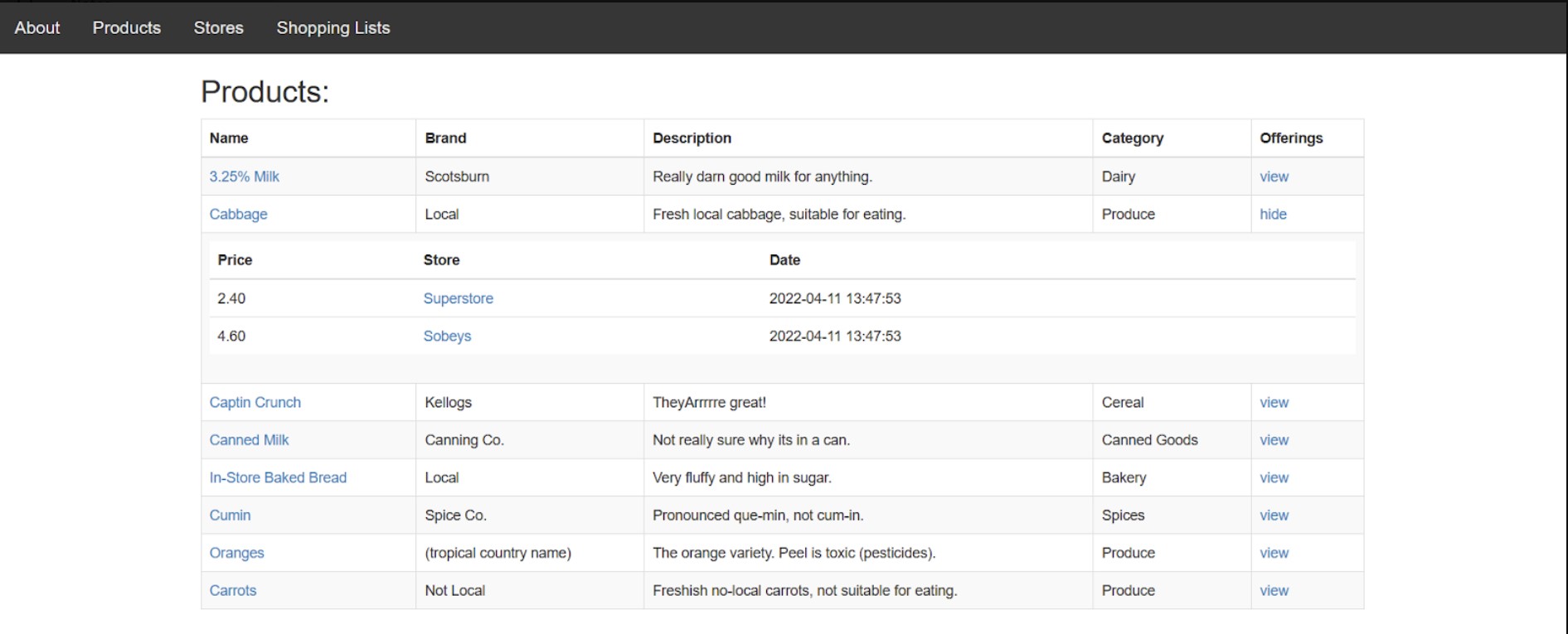1568x634 pixels.
Task: Click the Spice Co. brand cell
Action: [x=530, y=515]
